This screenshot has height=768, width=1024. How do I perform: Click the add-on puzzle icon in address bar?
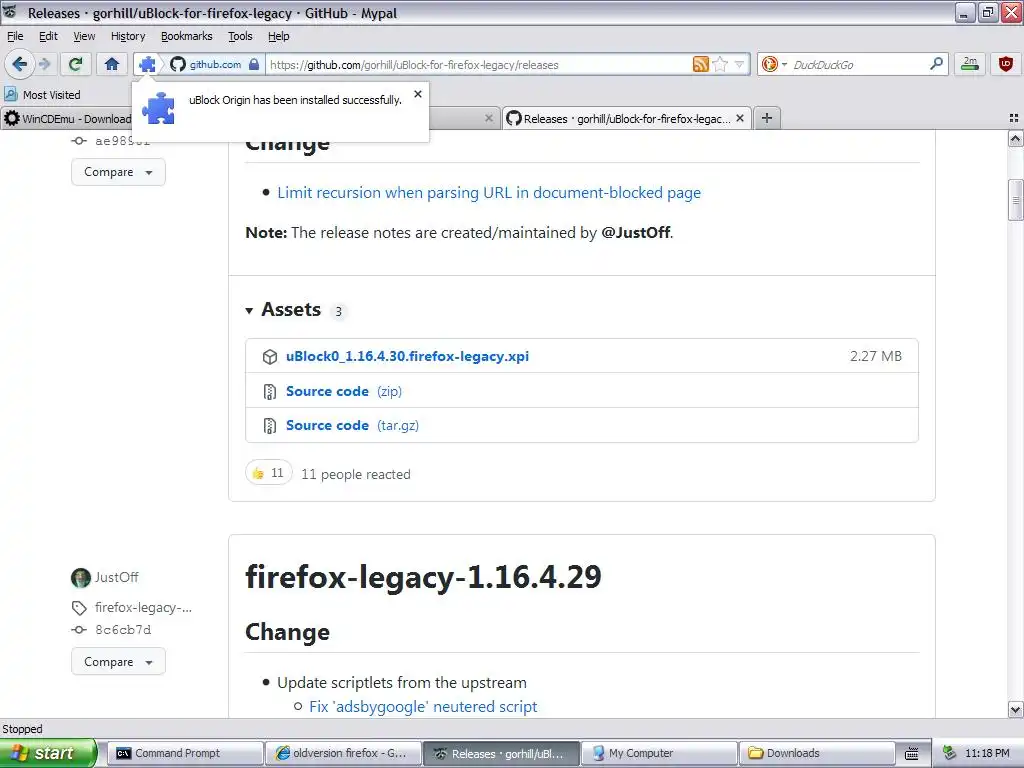point(148,64)
